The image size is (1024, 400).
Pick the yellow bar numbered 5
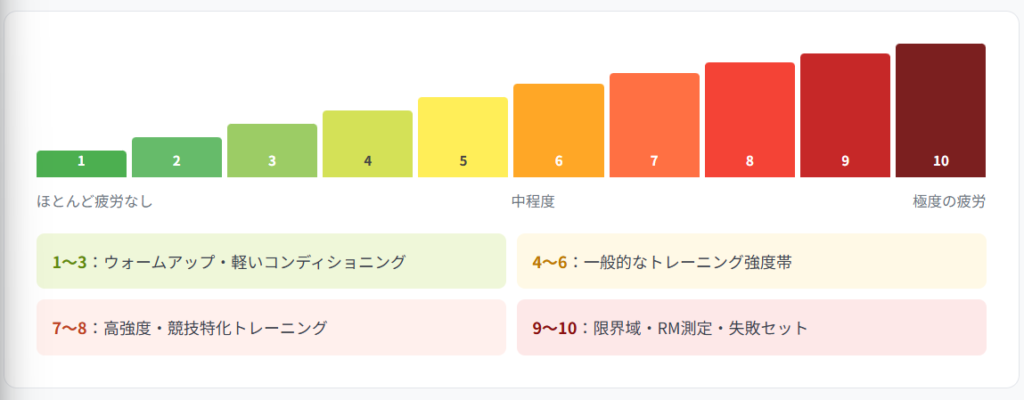click(x=463, y=137)
